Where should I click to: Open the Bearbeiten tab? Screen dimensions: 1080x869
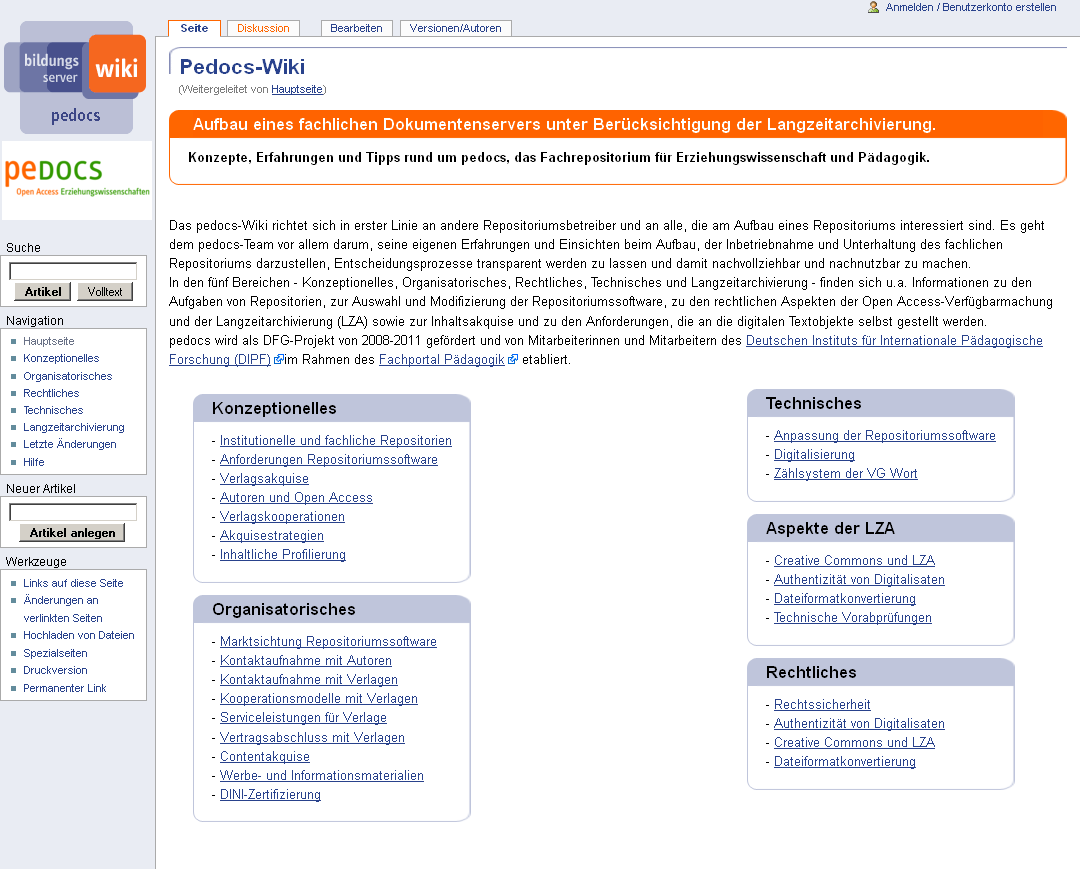[x=356, y=28]
